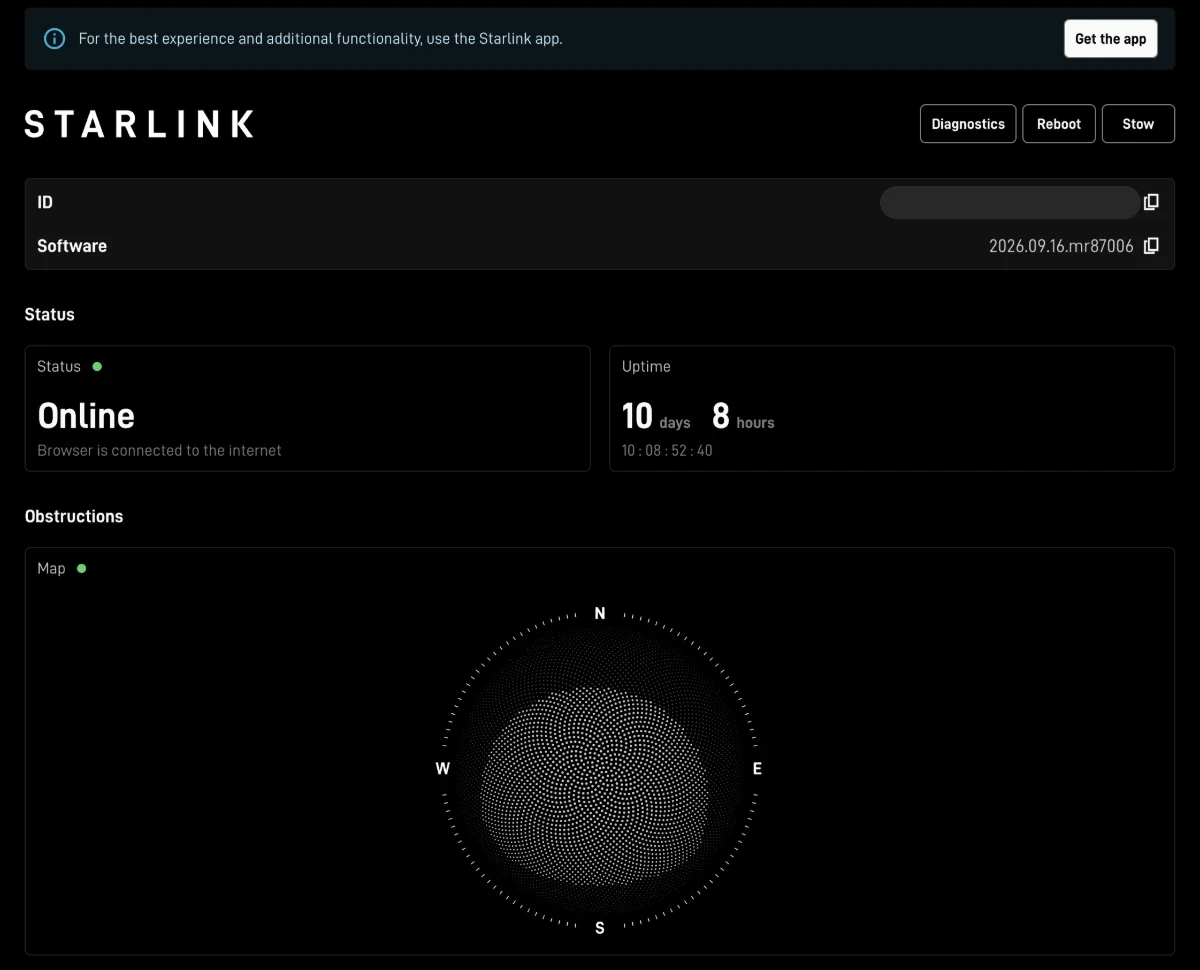Copy the software version string

(1151, 246)
